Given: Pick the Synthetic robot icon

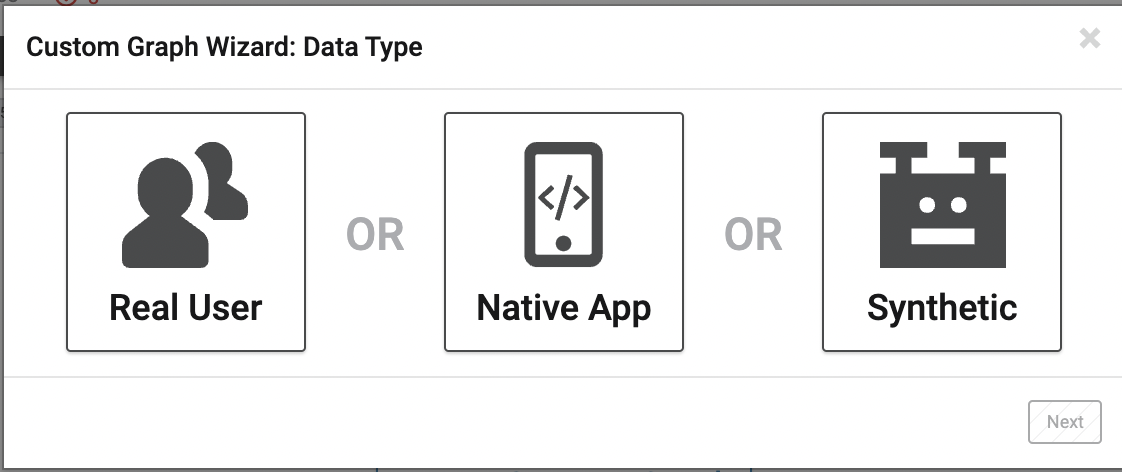Looking at the screenshot, I should [942, 205].
